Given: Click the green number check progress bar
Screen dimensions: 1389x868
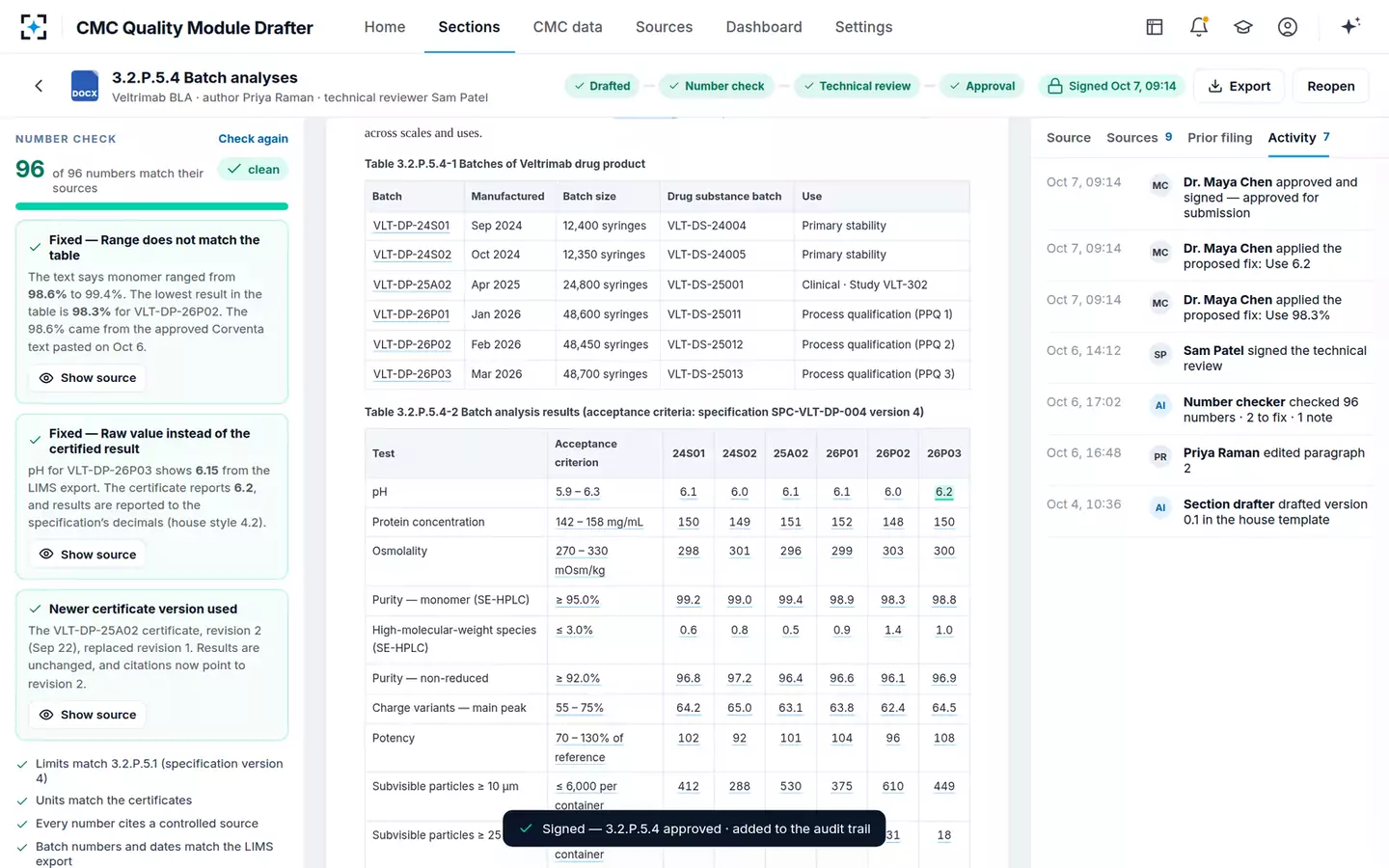Looking at the screenshot, I should 151,206.
